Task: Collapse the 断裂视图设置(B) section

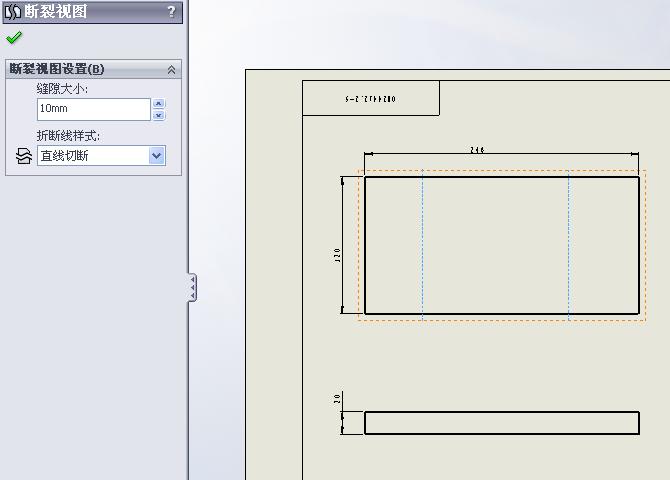Action: click(x=171, y=70)
